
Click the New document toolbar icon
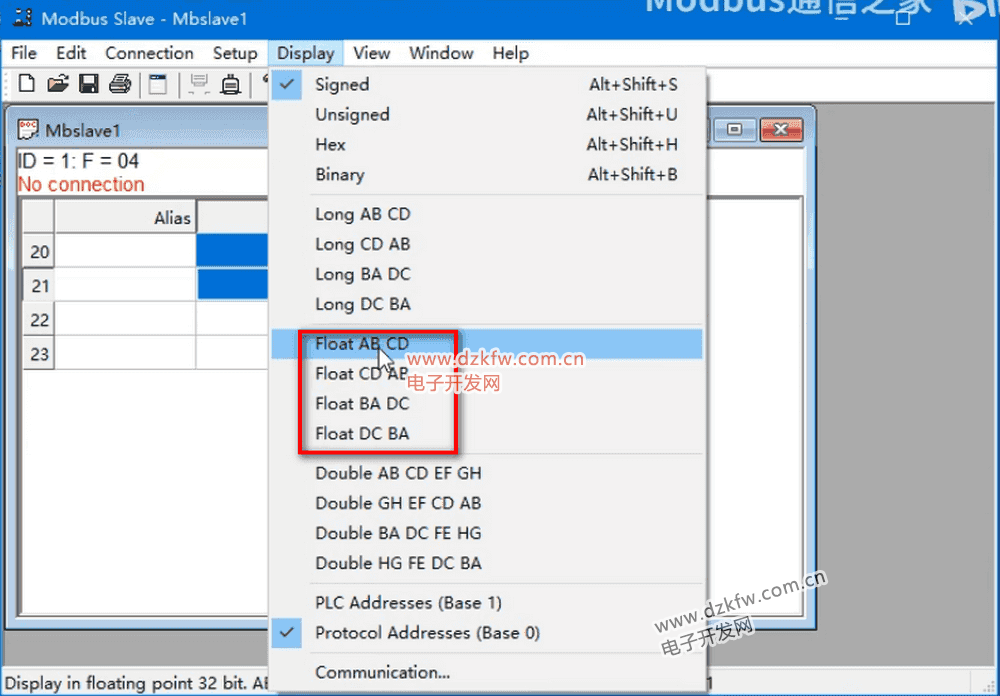click(27, 85)
